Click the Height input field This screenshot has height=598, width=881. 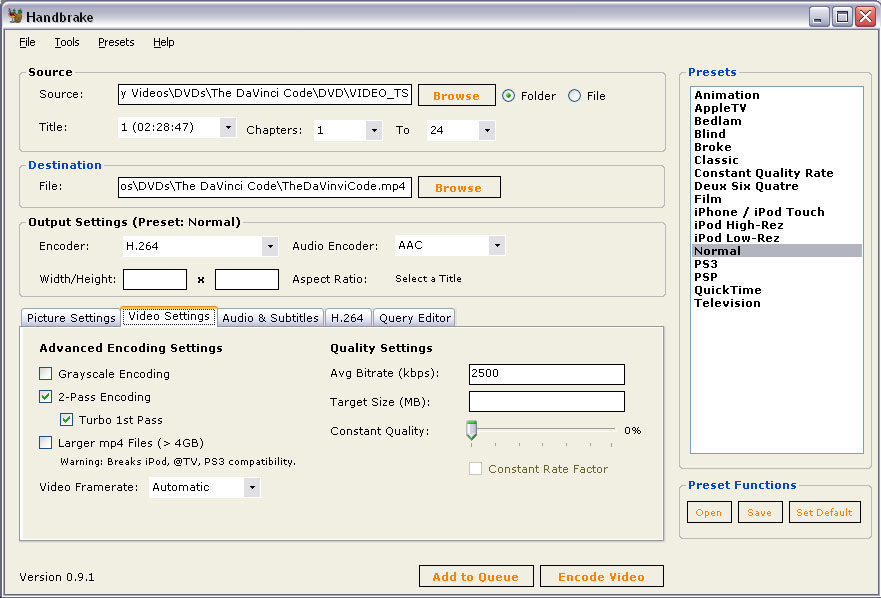tap(247, 279)
